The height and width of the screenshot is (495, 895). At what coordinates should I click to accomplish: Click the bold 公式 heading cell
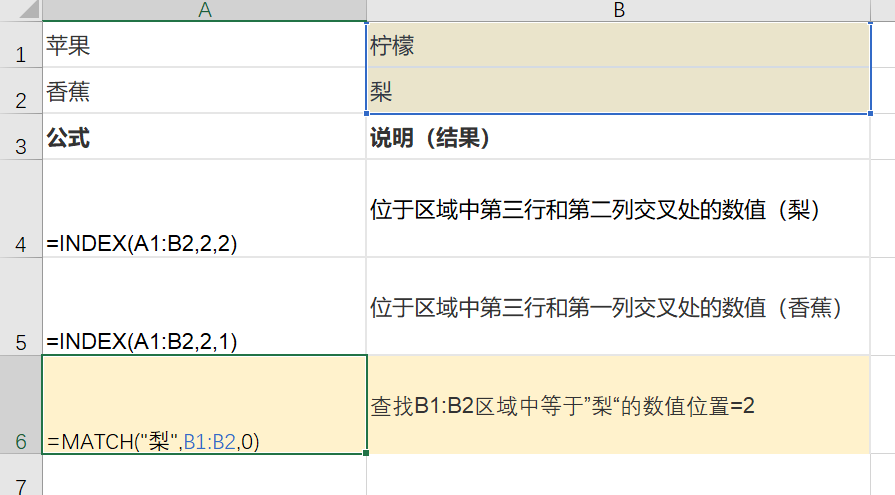click(204, 137)
